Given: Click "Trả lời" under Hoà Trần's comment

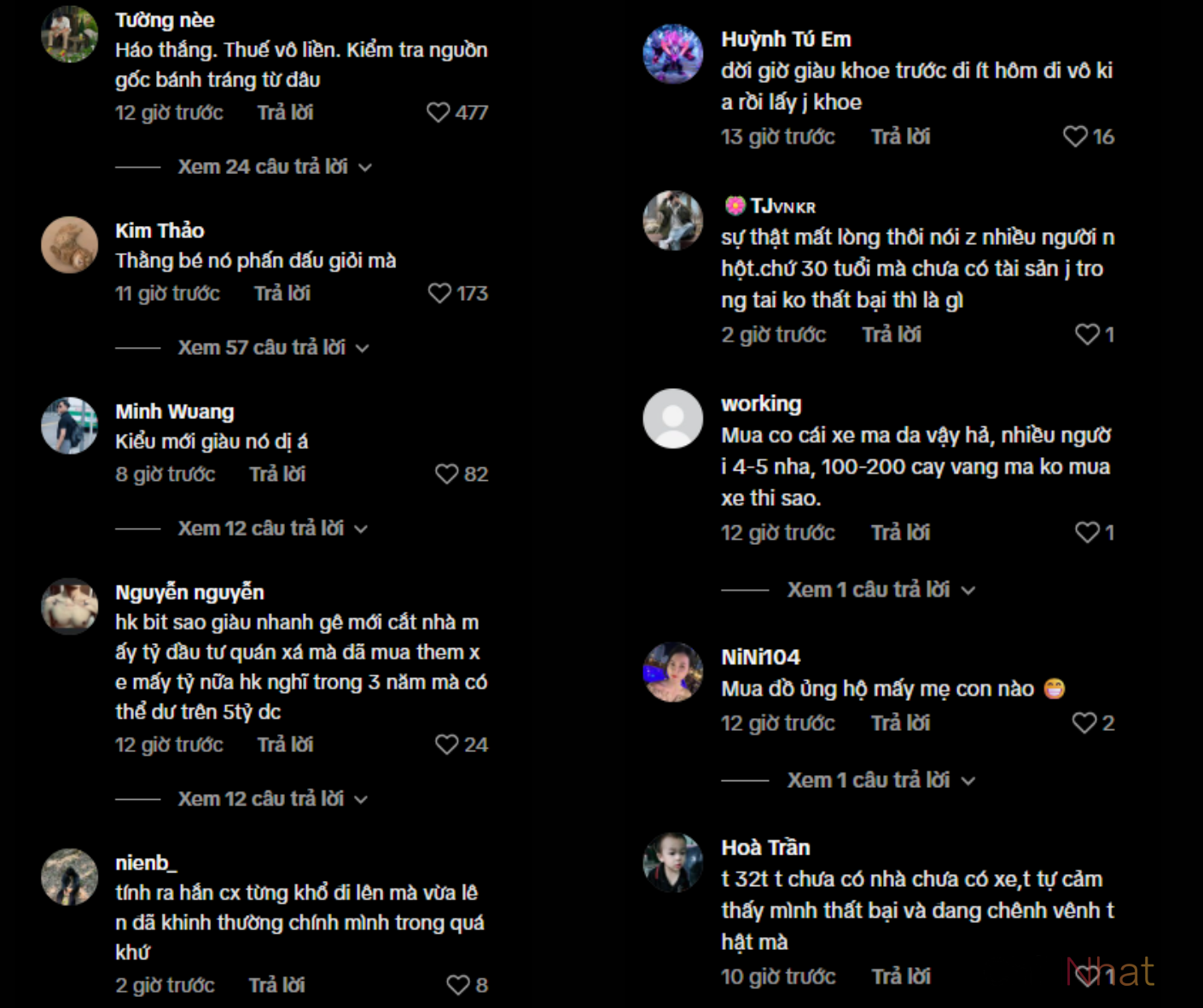Looking at the screenshot, I should click(900, 976).
